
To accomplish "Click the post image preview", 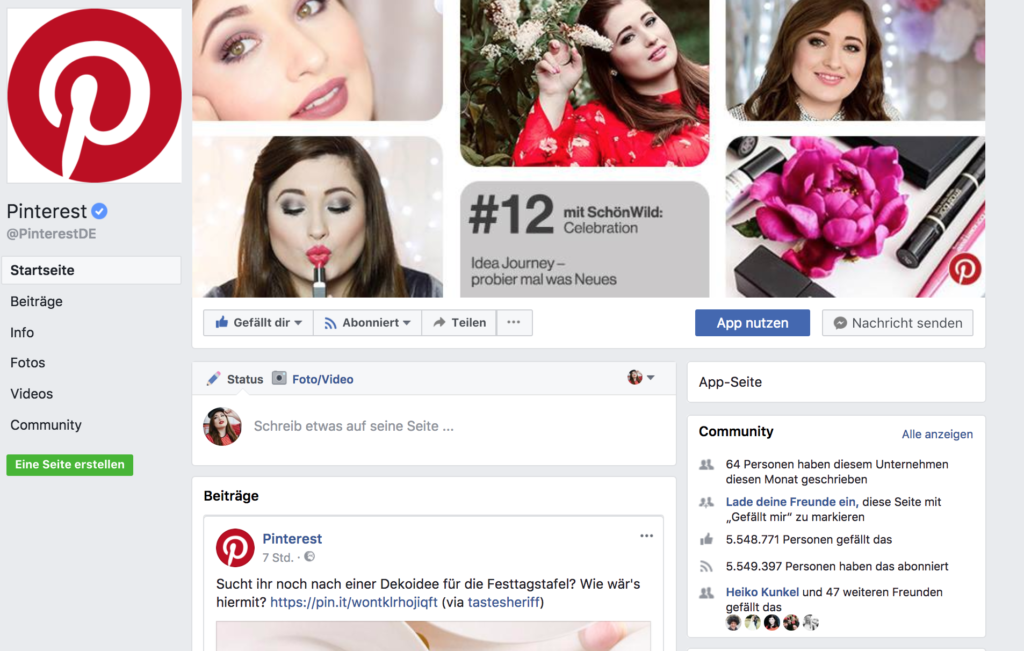I will coord(434,636).
